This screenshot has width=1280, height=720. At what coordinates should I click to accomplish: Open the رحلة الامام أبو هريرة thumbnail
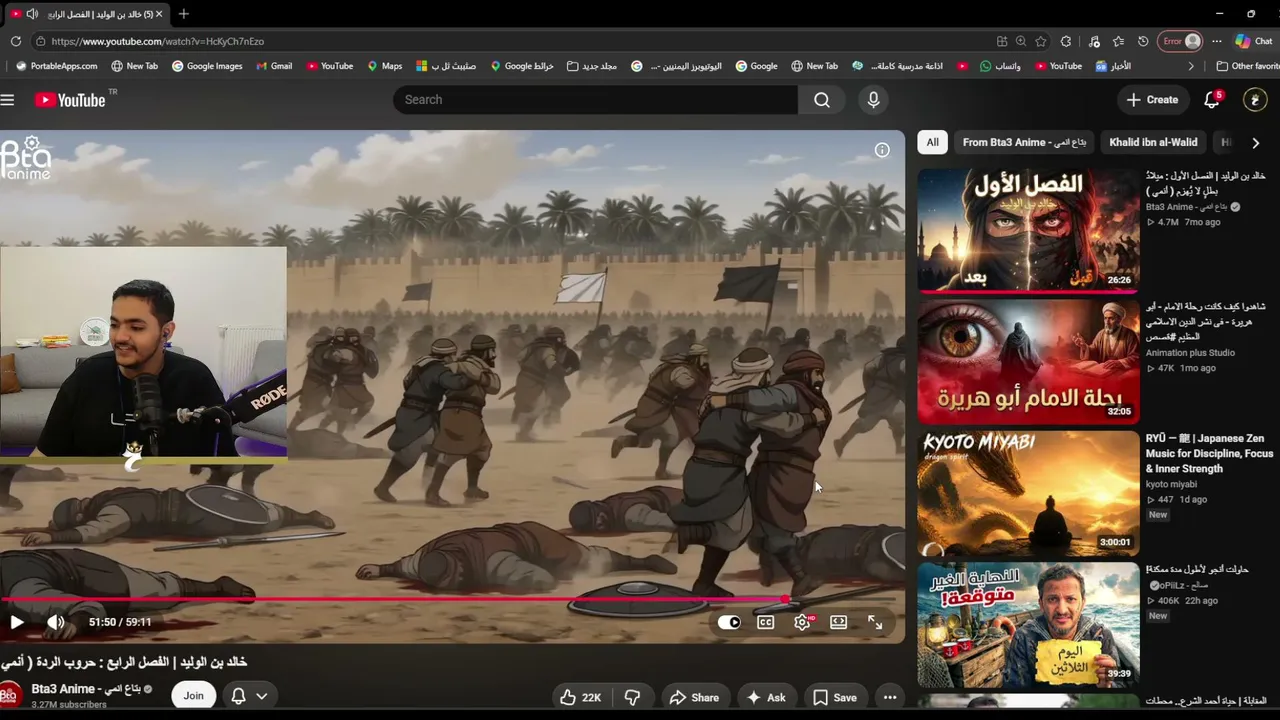(1028, 362)
